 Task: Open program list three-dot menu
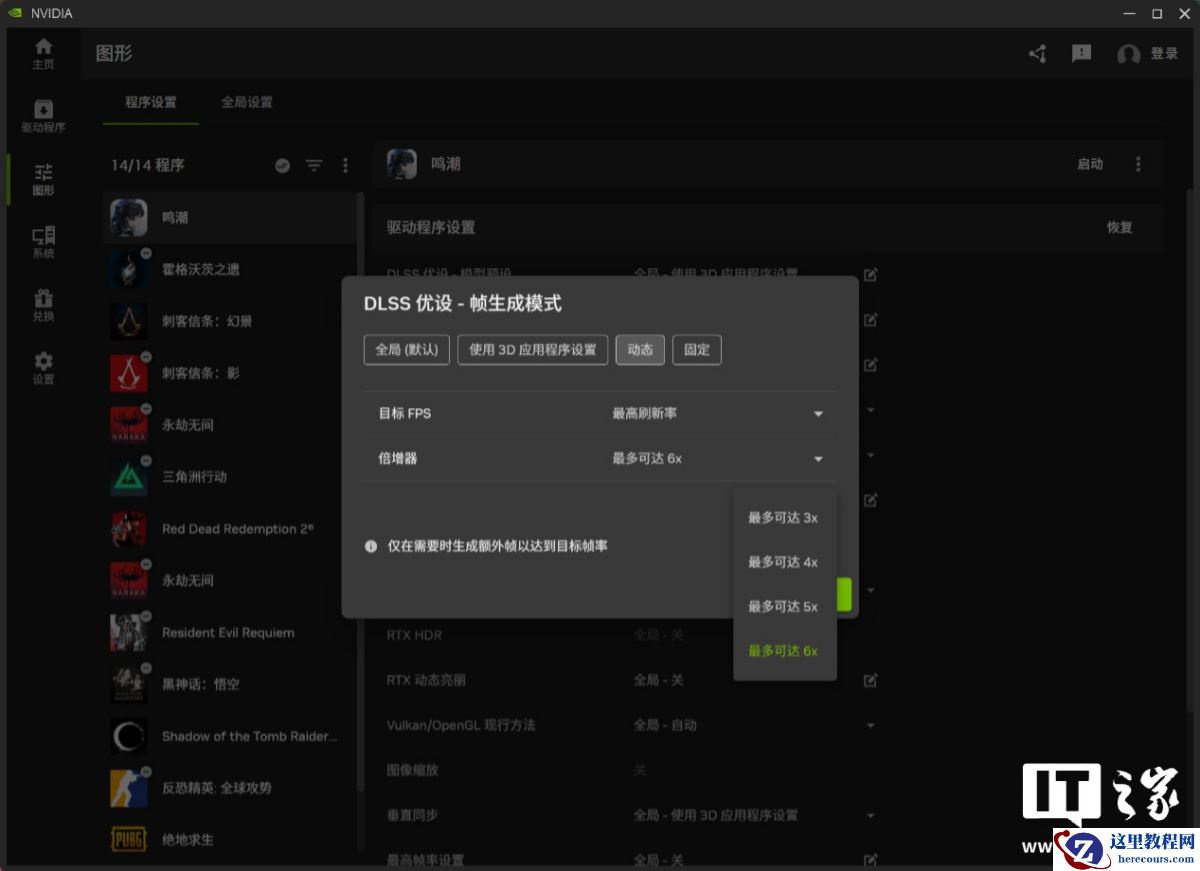(x=346, y=165)
